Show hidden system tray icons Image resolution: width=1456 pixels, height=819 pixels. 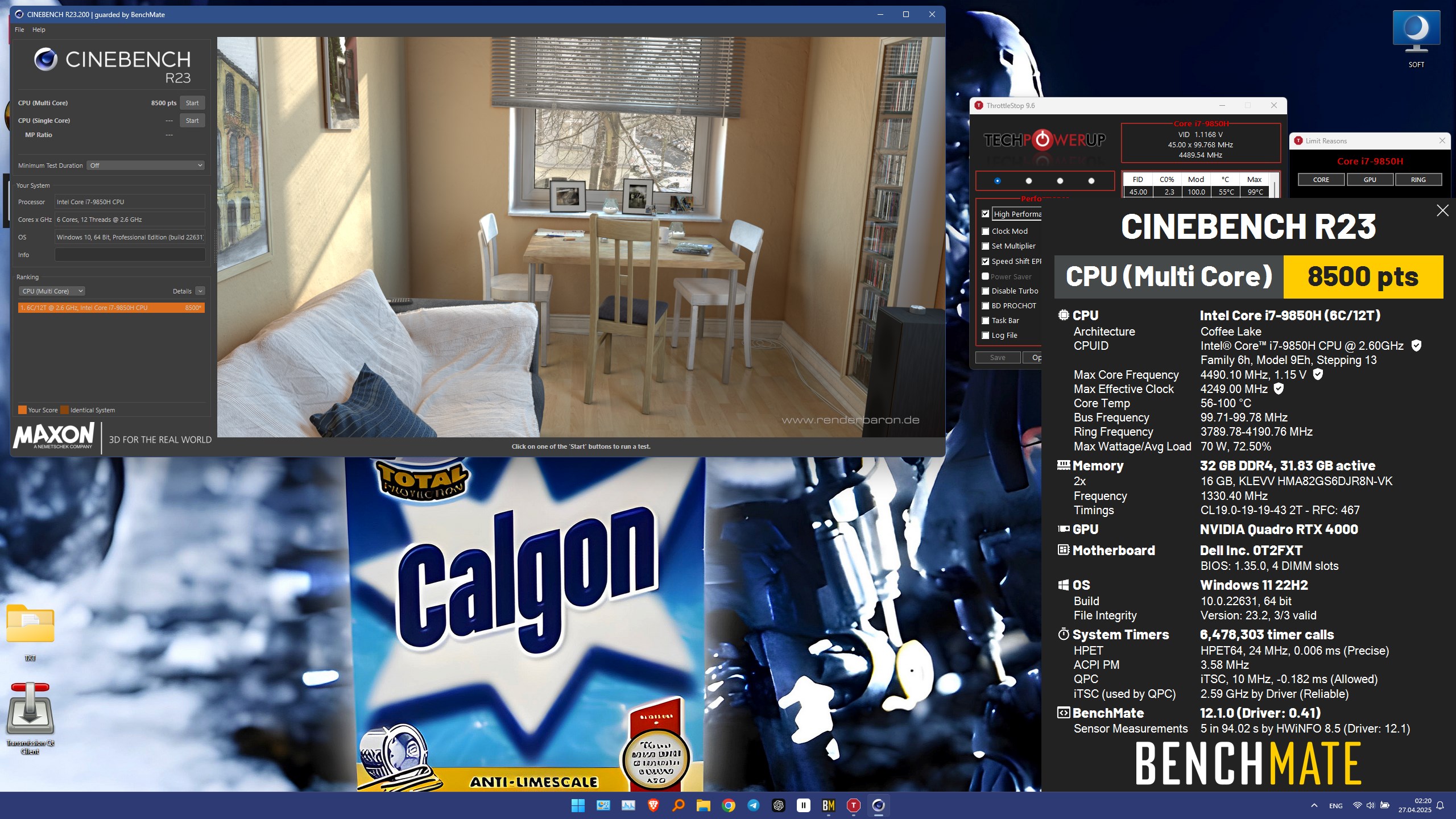[1314, 805]
